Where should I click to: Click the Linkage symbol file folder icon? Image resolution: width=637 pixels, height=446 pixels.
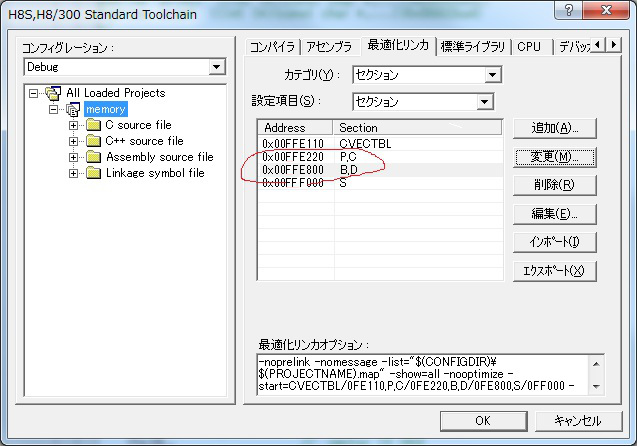(x=94, y=173)
